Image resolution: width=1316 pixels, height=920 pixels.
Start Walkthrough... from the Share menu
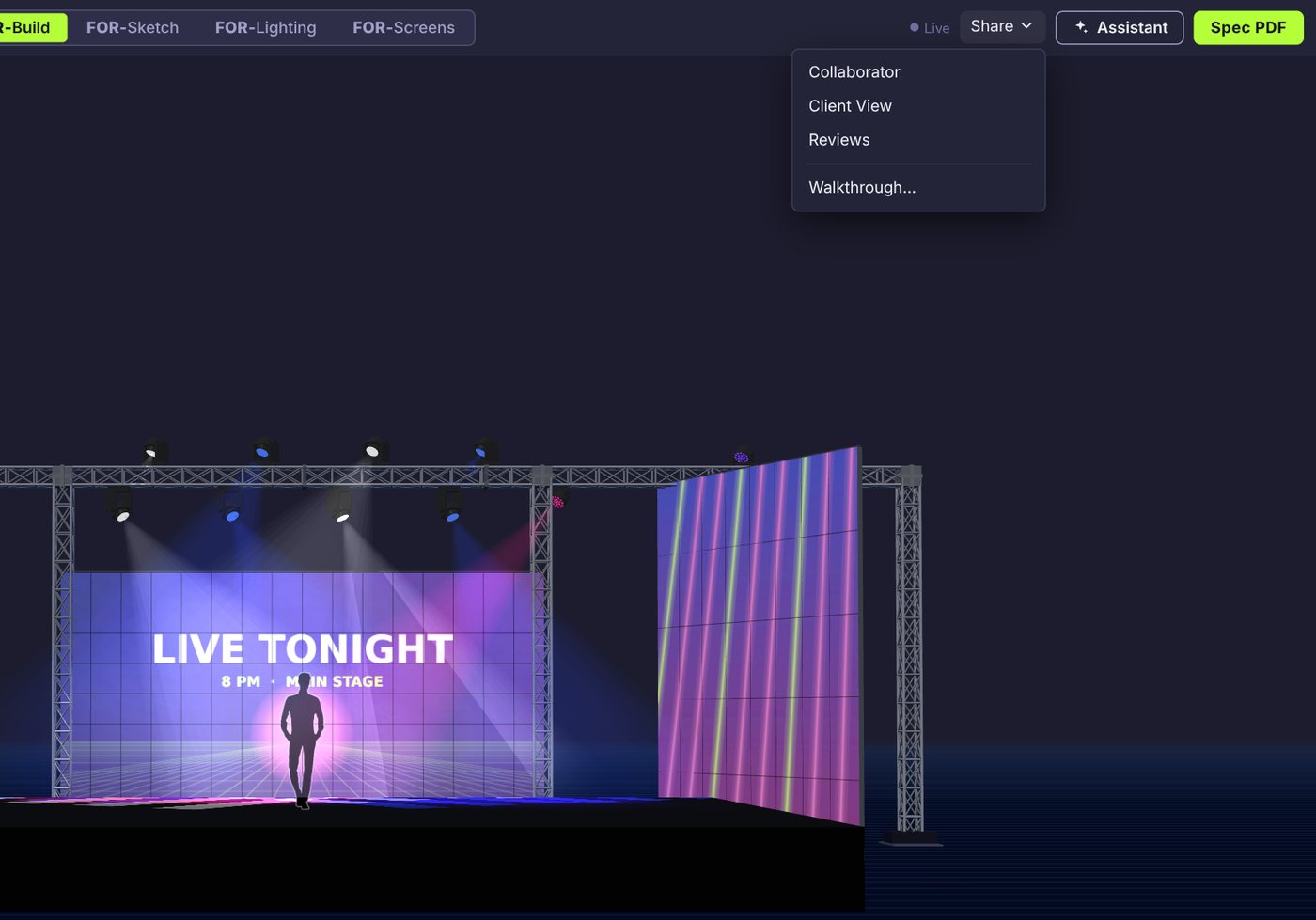click(918, 188)
